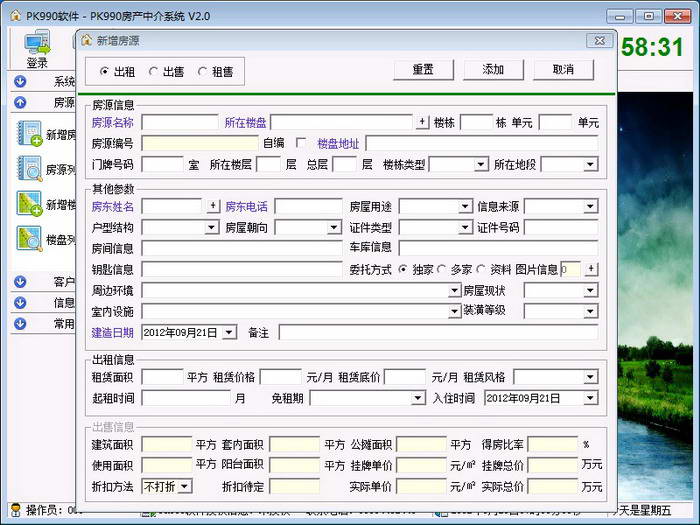Select 多家 as 委托方式
The height and width of the screenshot is (525, 700).
click(441, 269)
